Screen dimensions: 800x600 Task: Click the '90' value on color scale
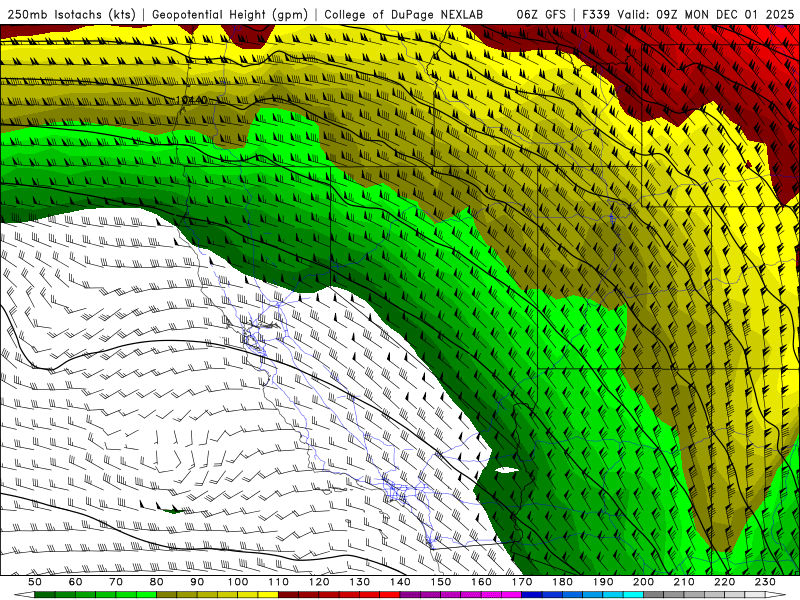(x=197, y=582)
